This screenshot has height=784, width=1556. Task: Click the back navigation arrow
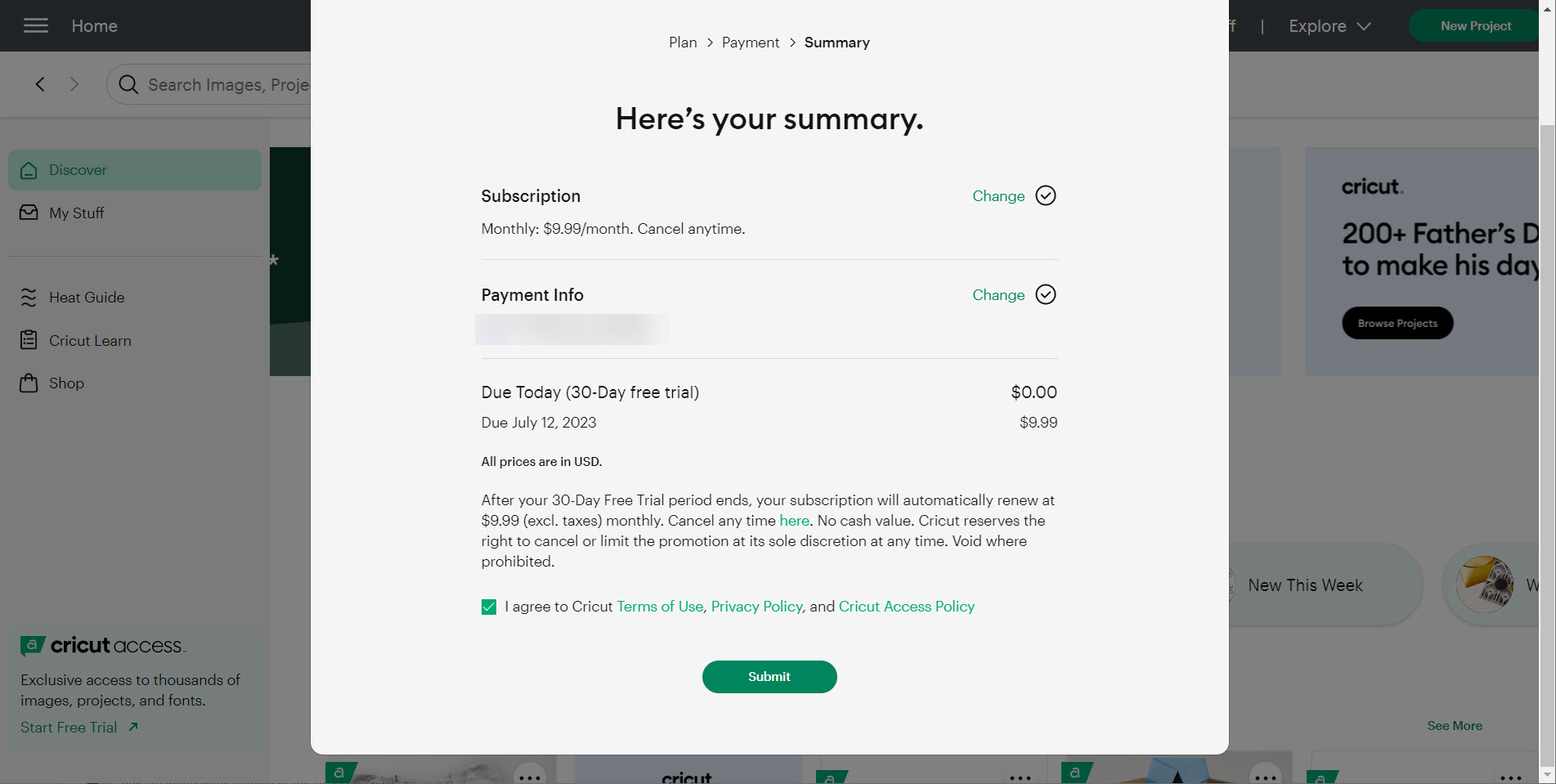click(40, 84)
